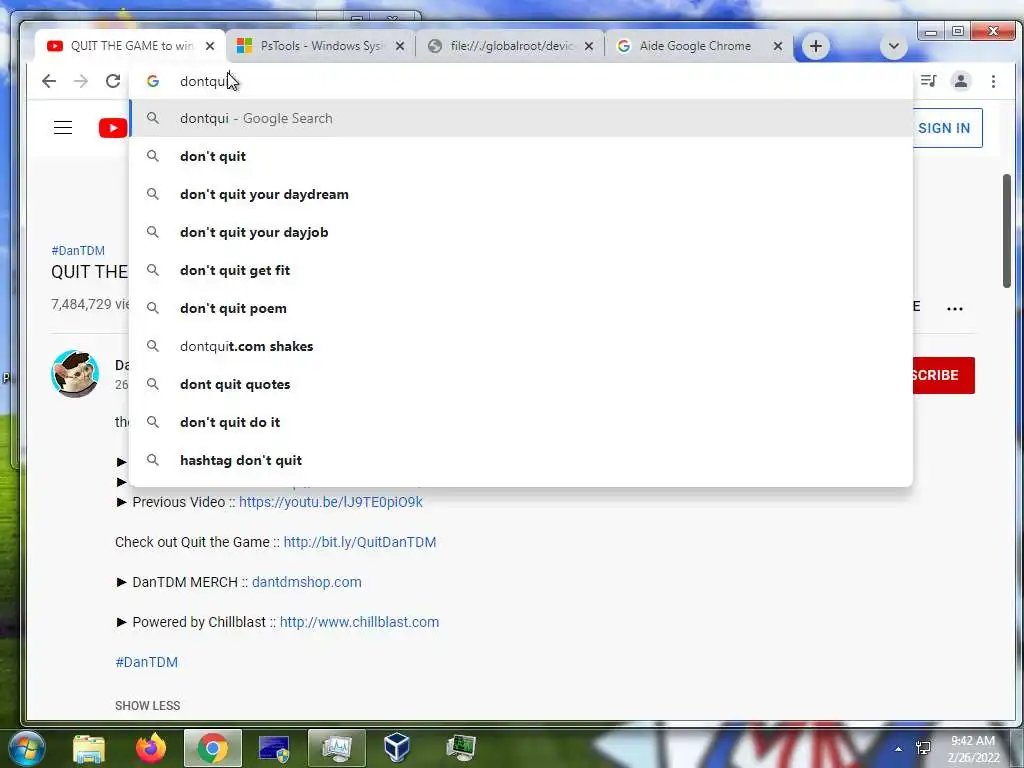Open video more actions ellipsis
The image size is (1024, 768).
[955, 309]
